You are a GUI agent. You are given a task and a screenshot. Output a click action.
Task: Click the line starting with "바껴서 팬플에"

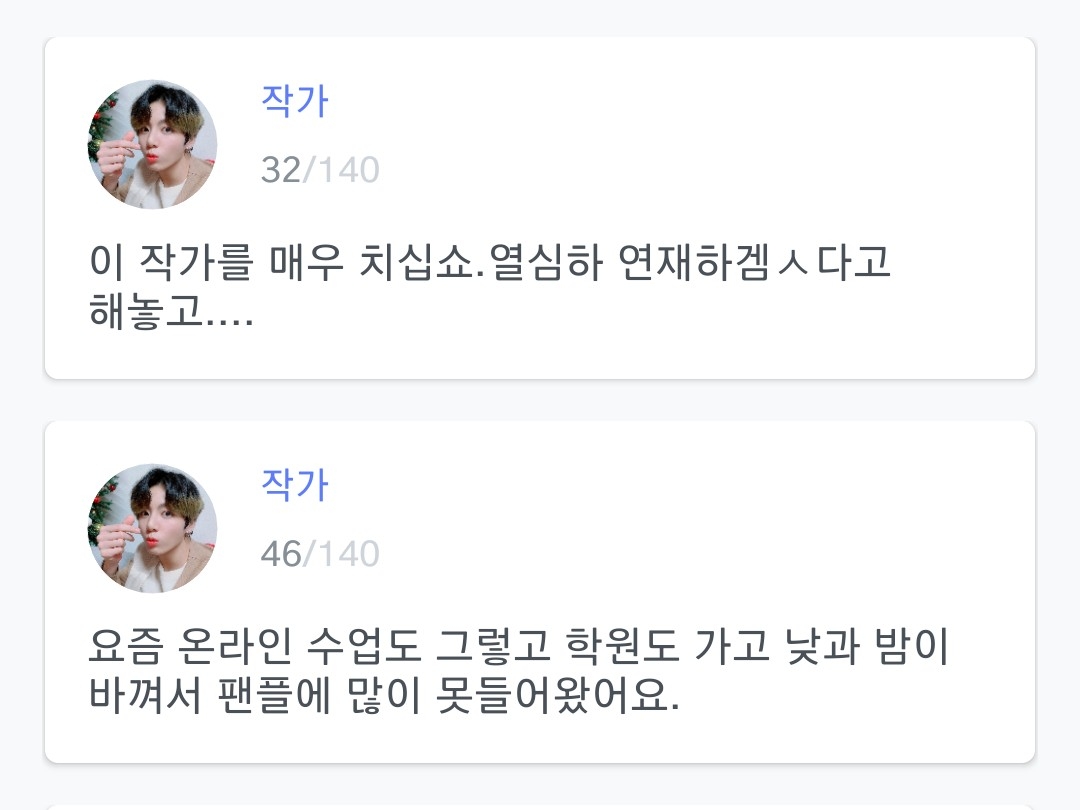pos(384,696)
